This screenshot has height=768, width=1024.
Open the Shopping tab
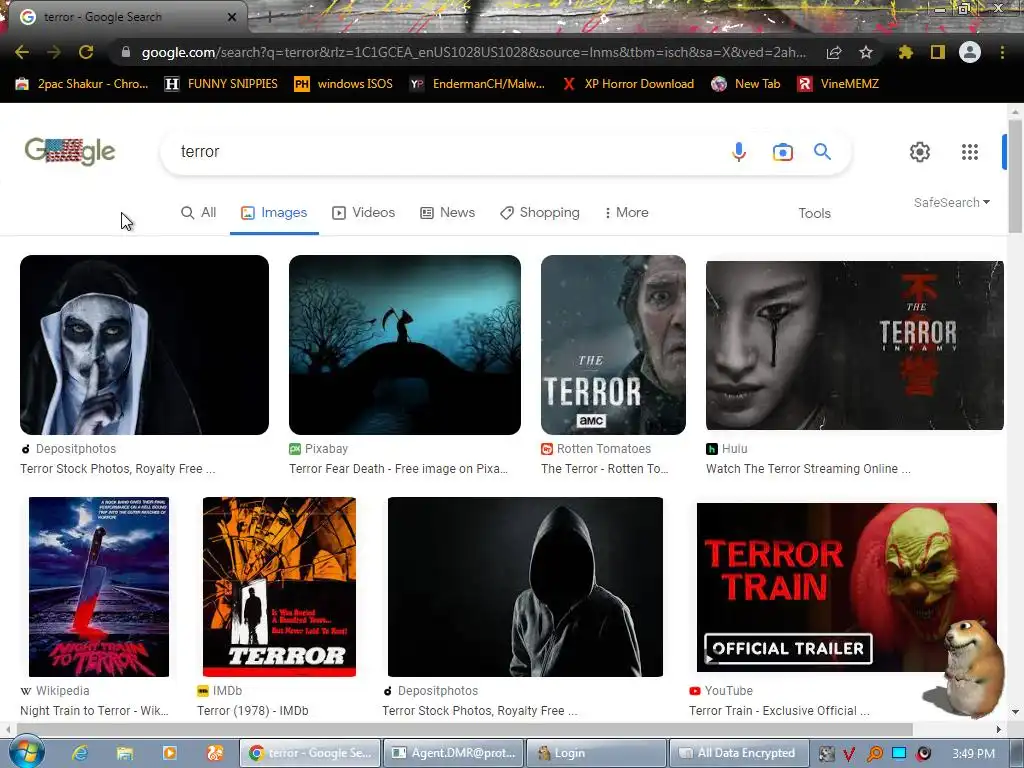tap(539, 212)
